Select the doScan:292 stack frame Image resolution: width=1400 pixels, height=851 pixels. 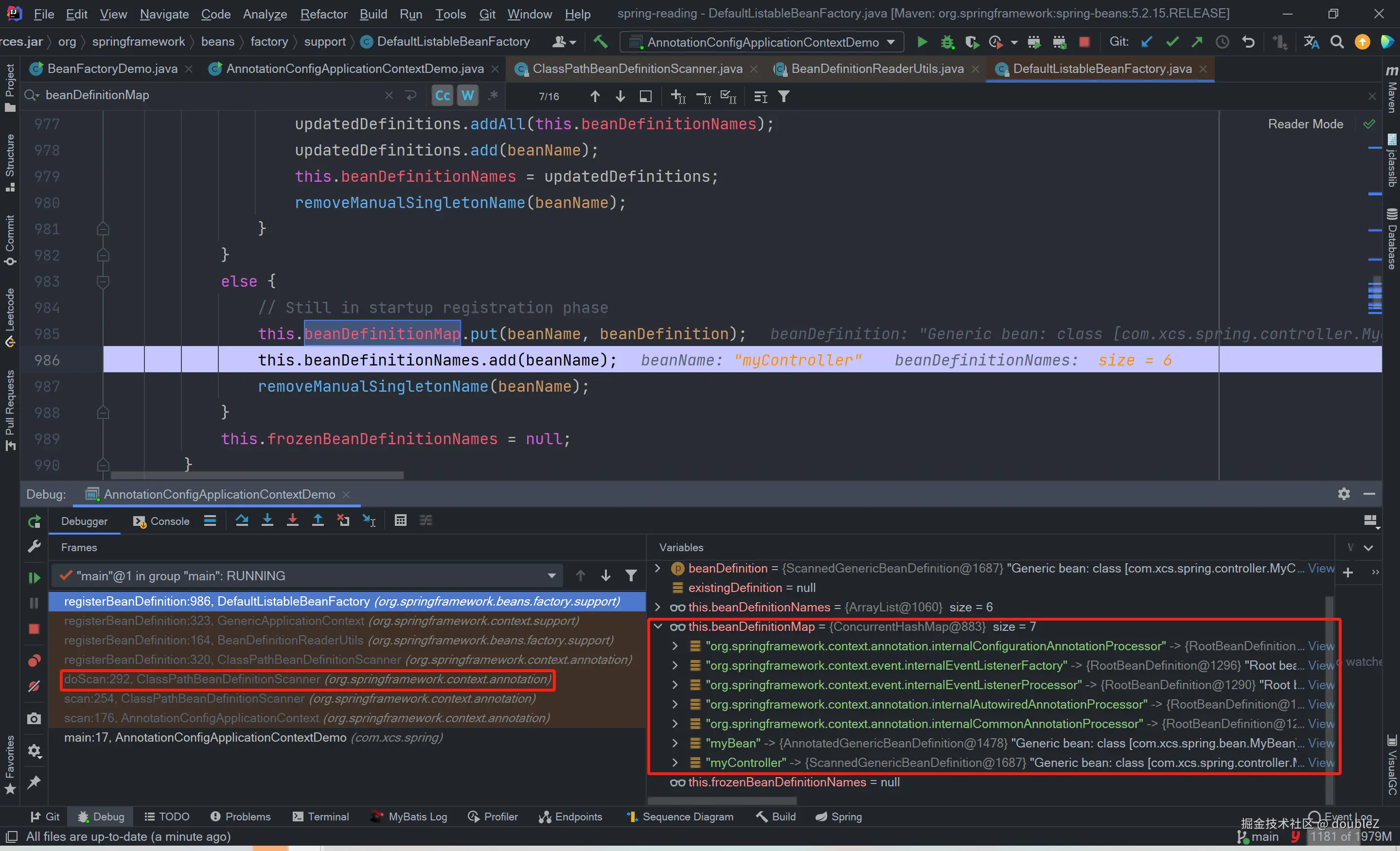[307, 679]
